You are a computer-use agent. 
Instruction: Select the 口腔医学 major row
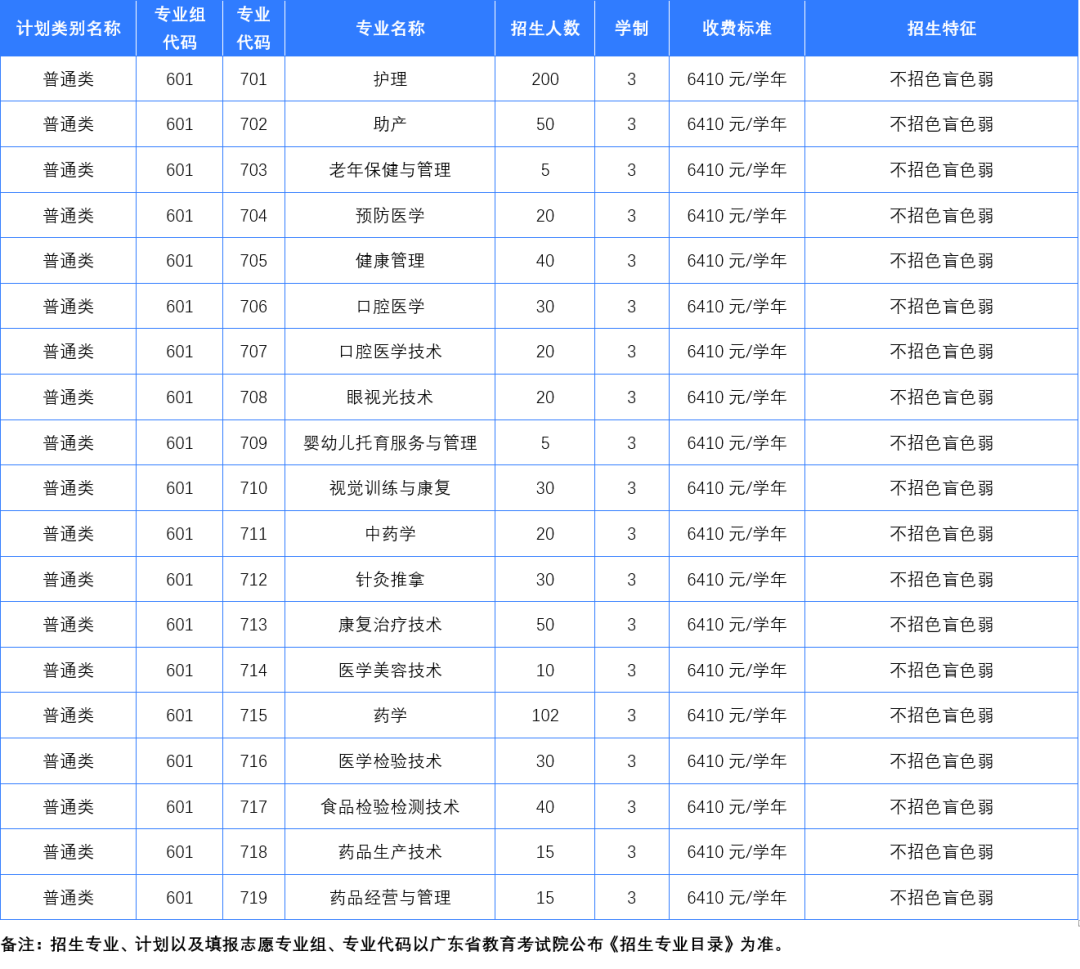click(x=389, y=306)
